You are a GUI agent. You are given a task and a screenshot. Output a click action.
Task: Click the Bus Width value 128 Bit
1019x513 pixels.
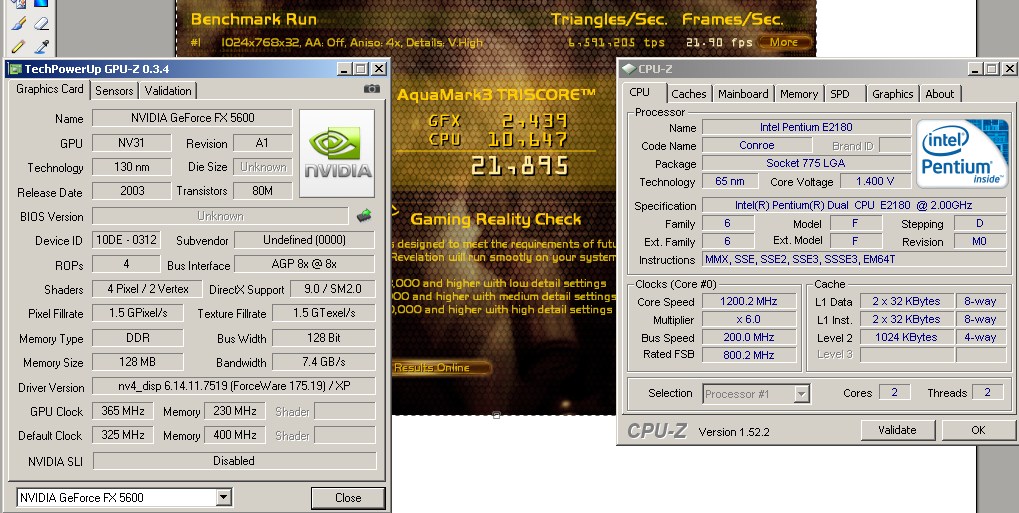click(x=324, y=337)
